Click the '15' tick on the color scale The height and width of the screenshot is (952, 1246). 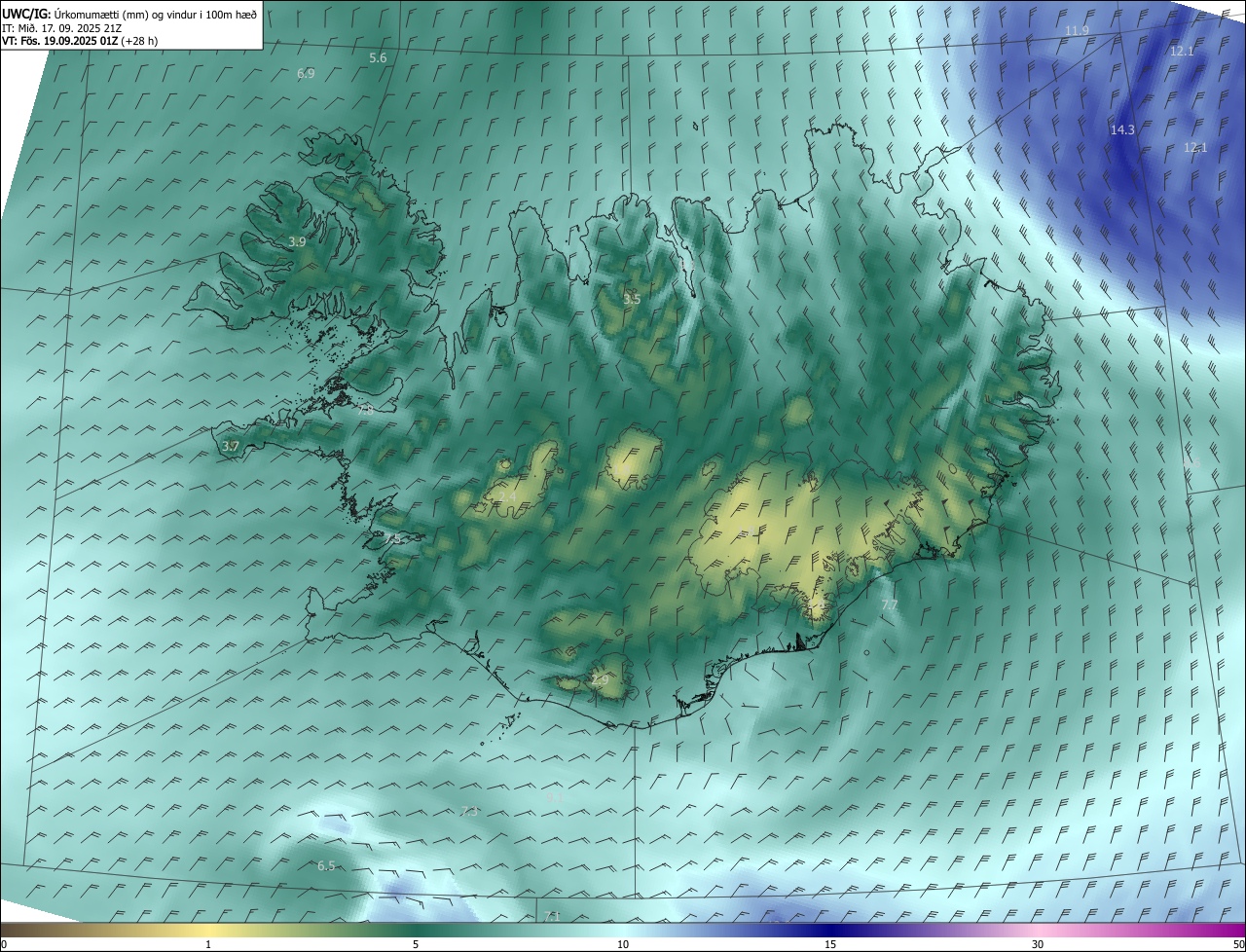tap(830, 945)
